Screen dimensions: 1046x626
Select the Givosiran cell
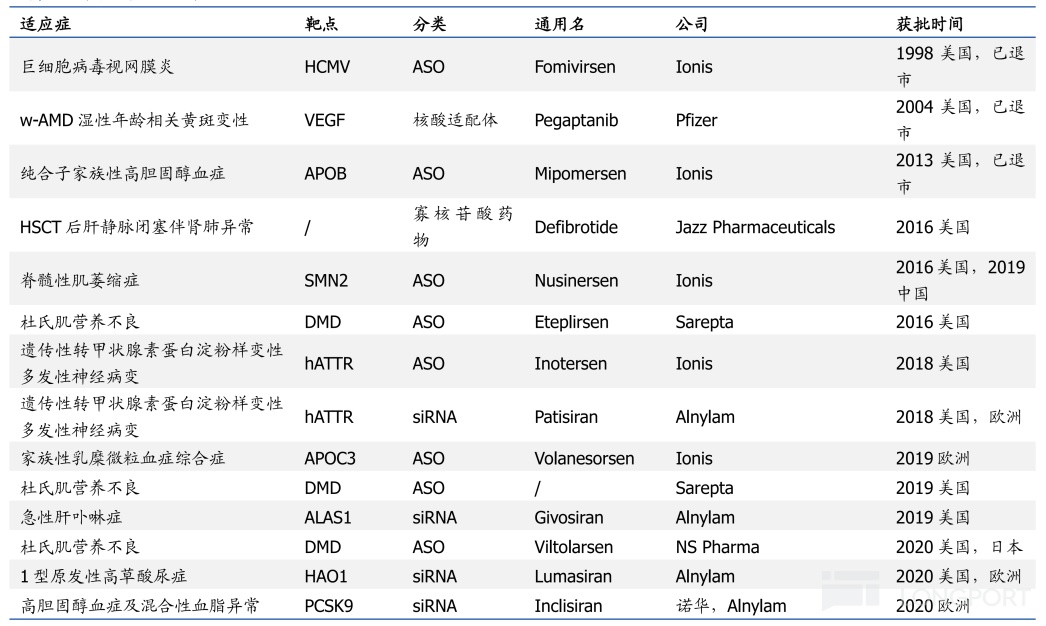(572, 518)
